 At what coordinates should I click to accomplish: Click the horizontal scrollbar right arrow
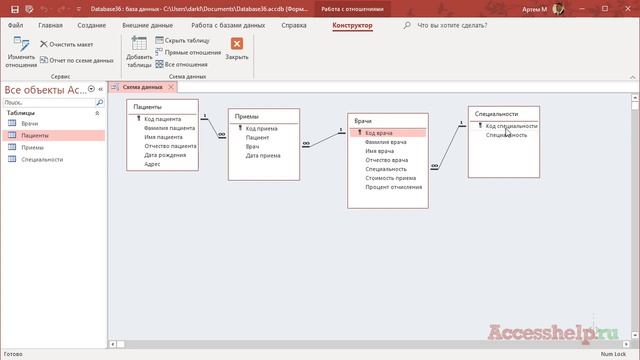point(626,344)
